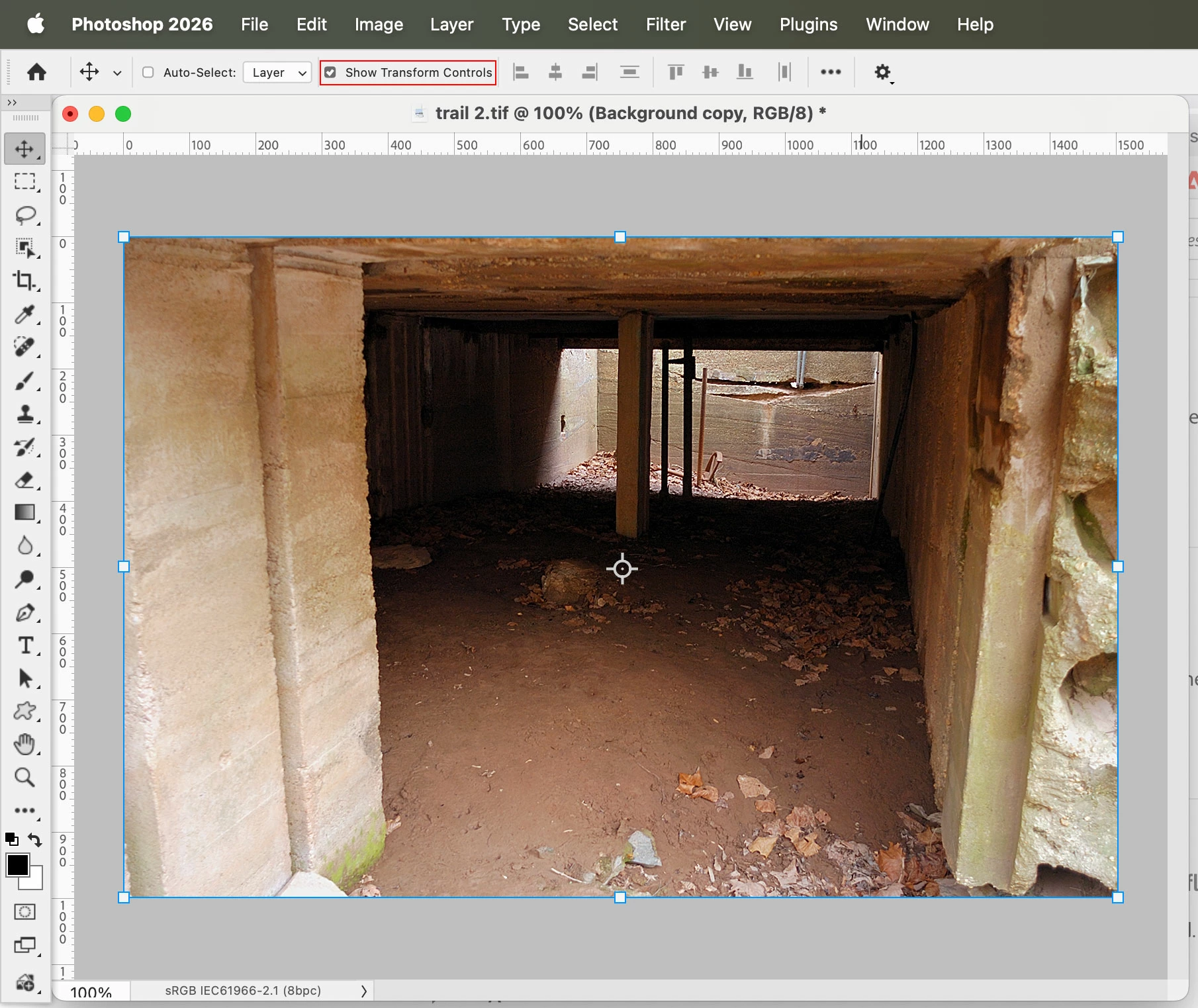Distribute layers vertically
This screenshot has height=1008, width=1198.
(629, 72)
